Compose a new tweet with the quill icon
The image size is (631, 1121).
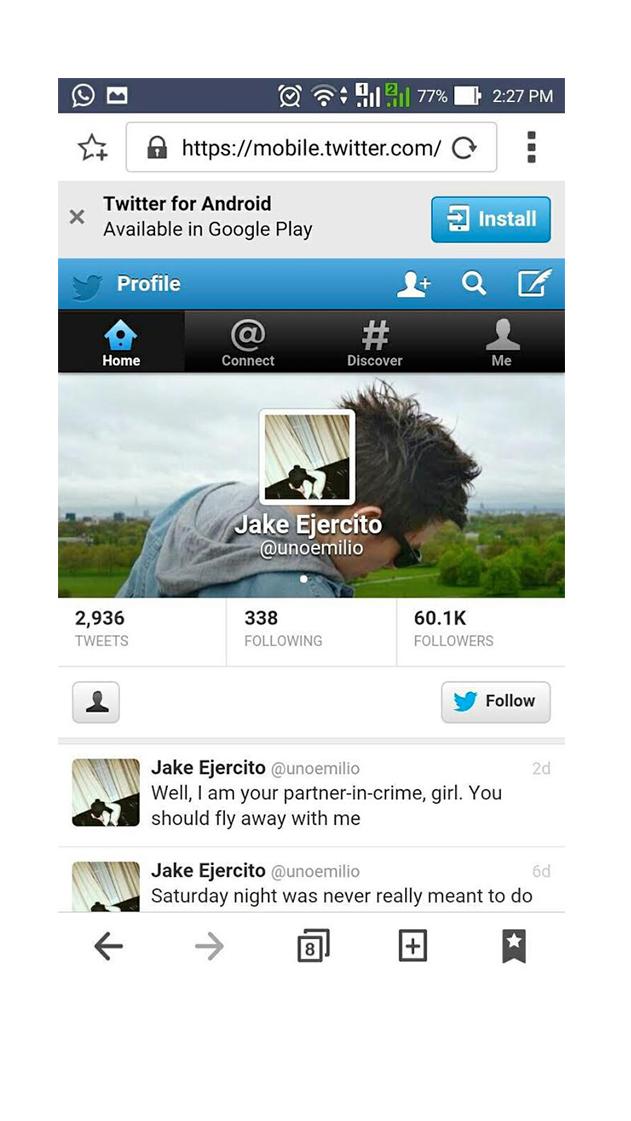click(535, 283)
